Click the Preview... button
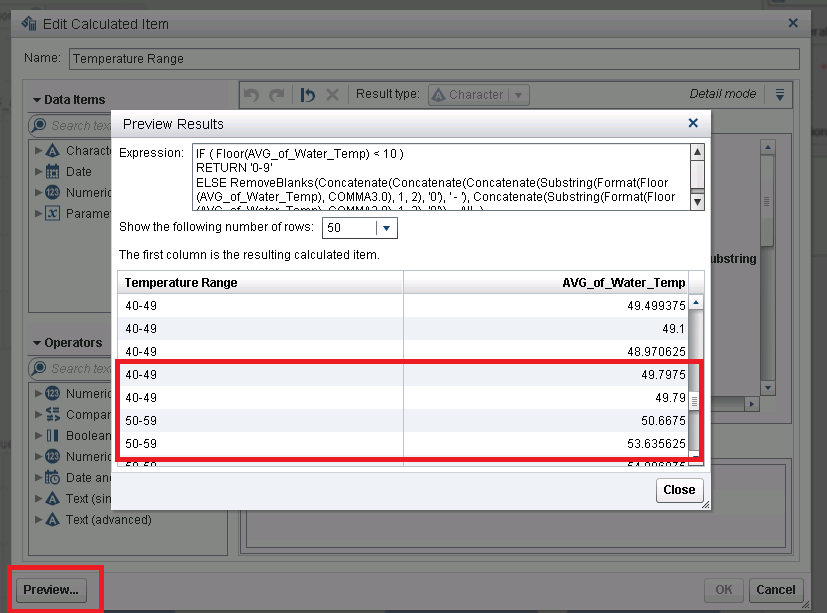This screenshot has width=827, height=613. [x=51, y=589]
